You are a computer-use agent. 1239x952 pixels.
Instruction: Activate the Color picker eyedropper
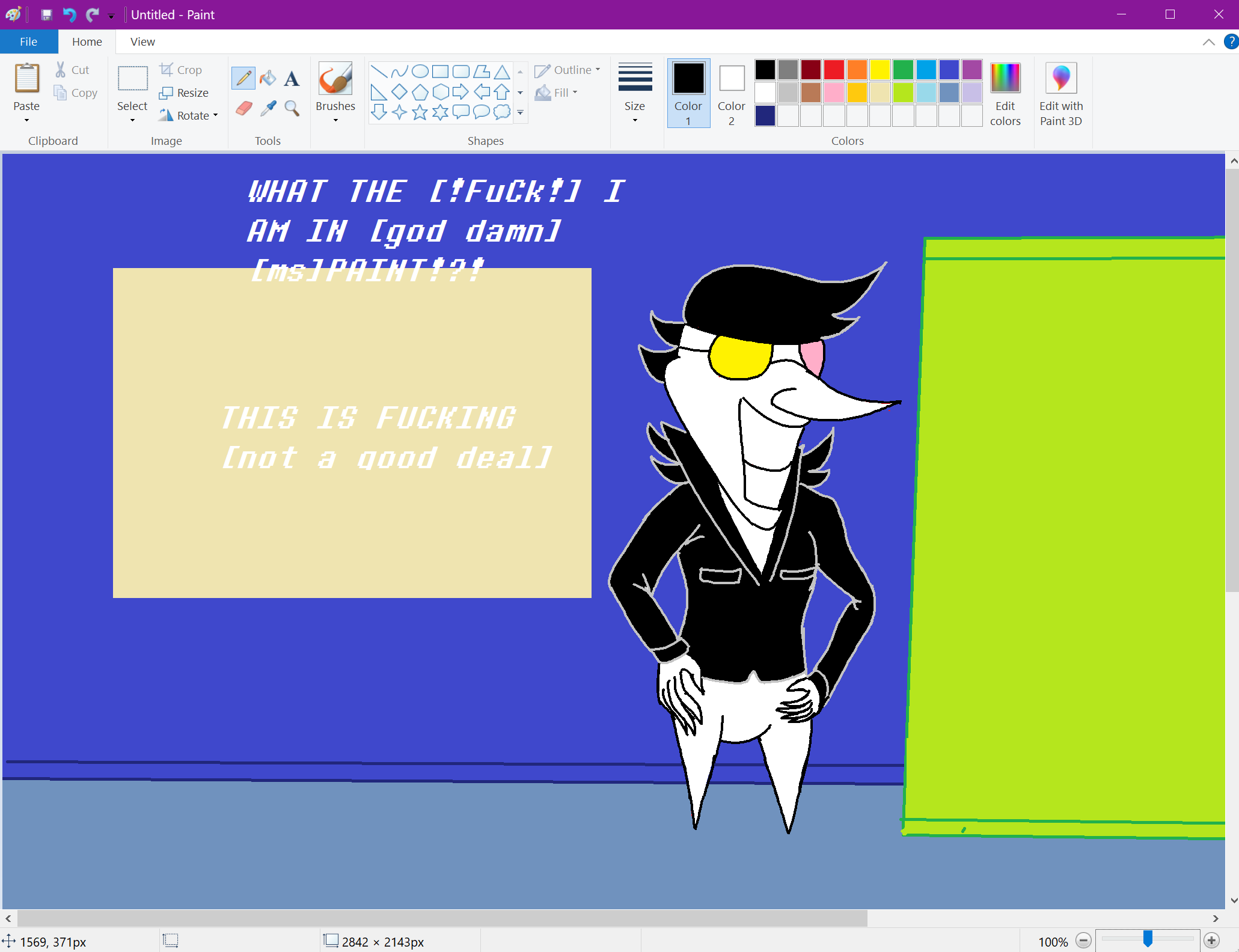(268, 108)
